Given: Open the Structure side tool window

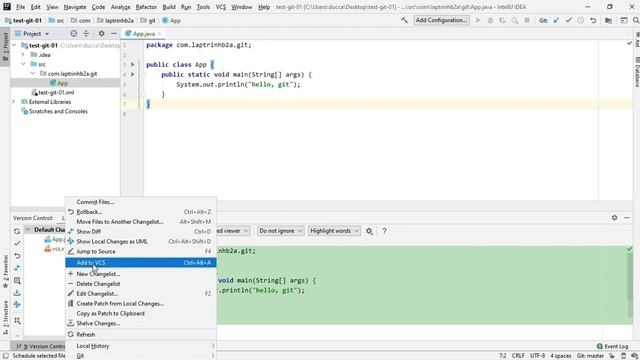Looking at the screenshot, I should click(x=5, y=318).
